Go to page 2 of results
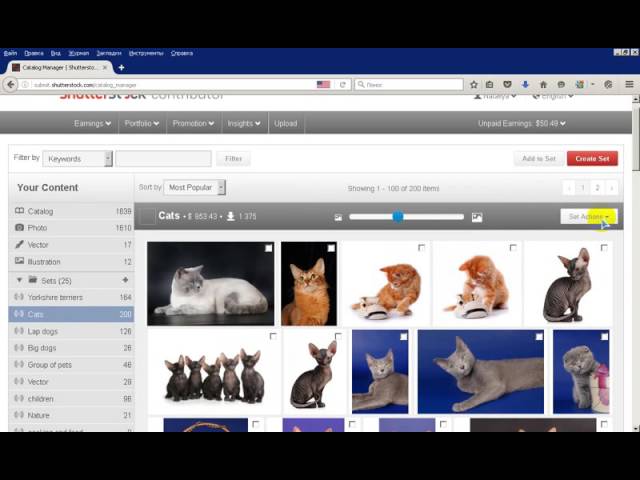Viewport: 640px width, 480px height. pos(597,188)
